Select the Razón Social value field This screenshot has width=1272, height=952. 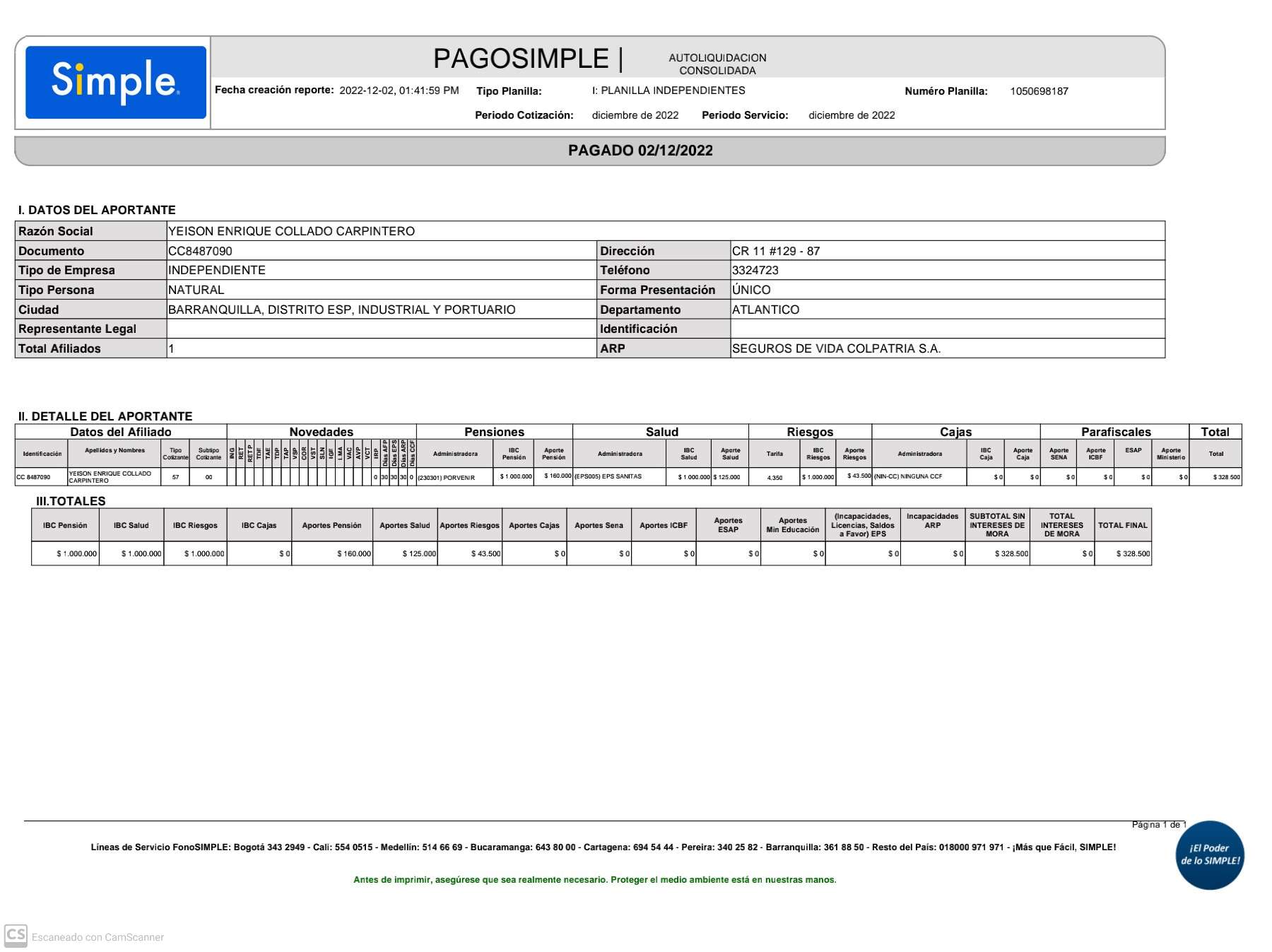coord(664,231)
